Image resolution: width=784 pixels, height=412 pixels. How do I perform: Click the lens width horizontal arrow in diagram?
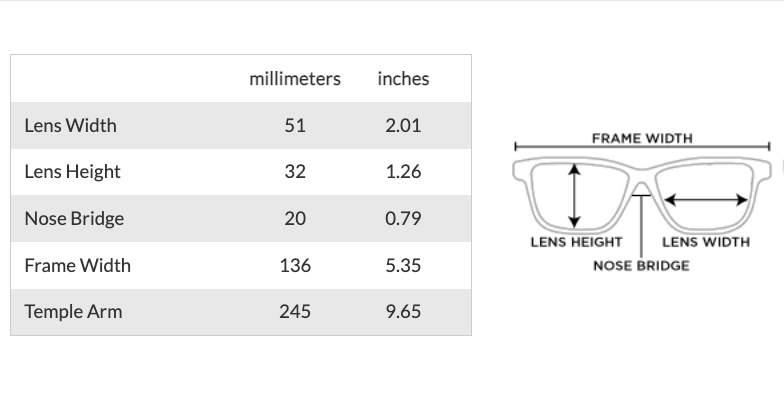pos(706,200)
